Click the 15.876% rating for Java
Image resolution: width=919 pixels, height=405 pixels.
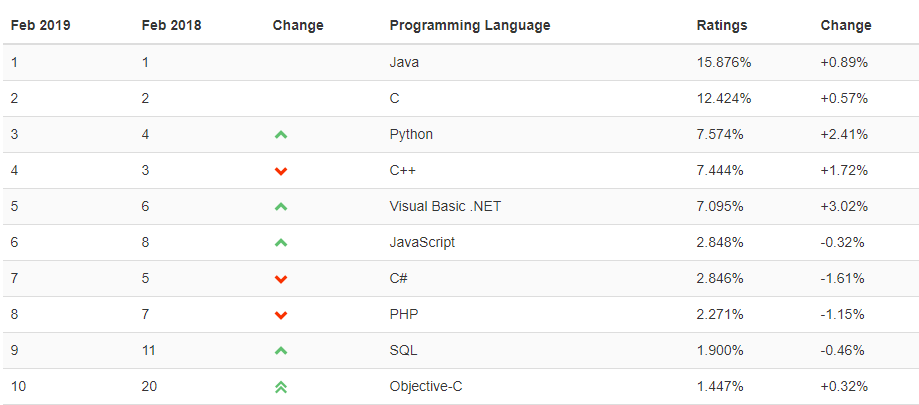[x=724, y=62]
